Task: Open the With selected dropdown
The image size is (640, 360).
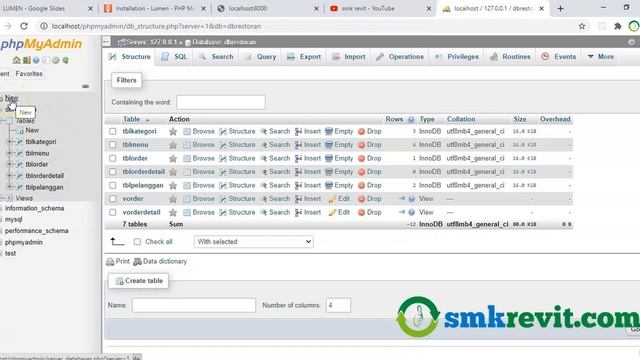Action: point(253,242)
